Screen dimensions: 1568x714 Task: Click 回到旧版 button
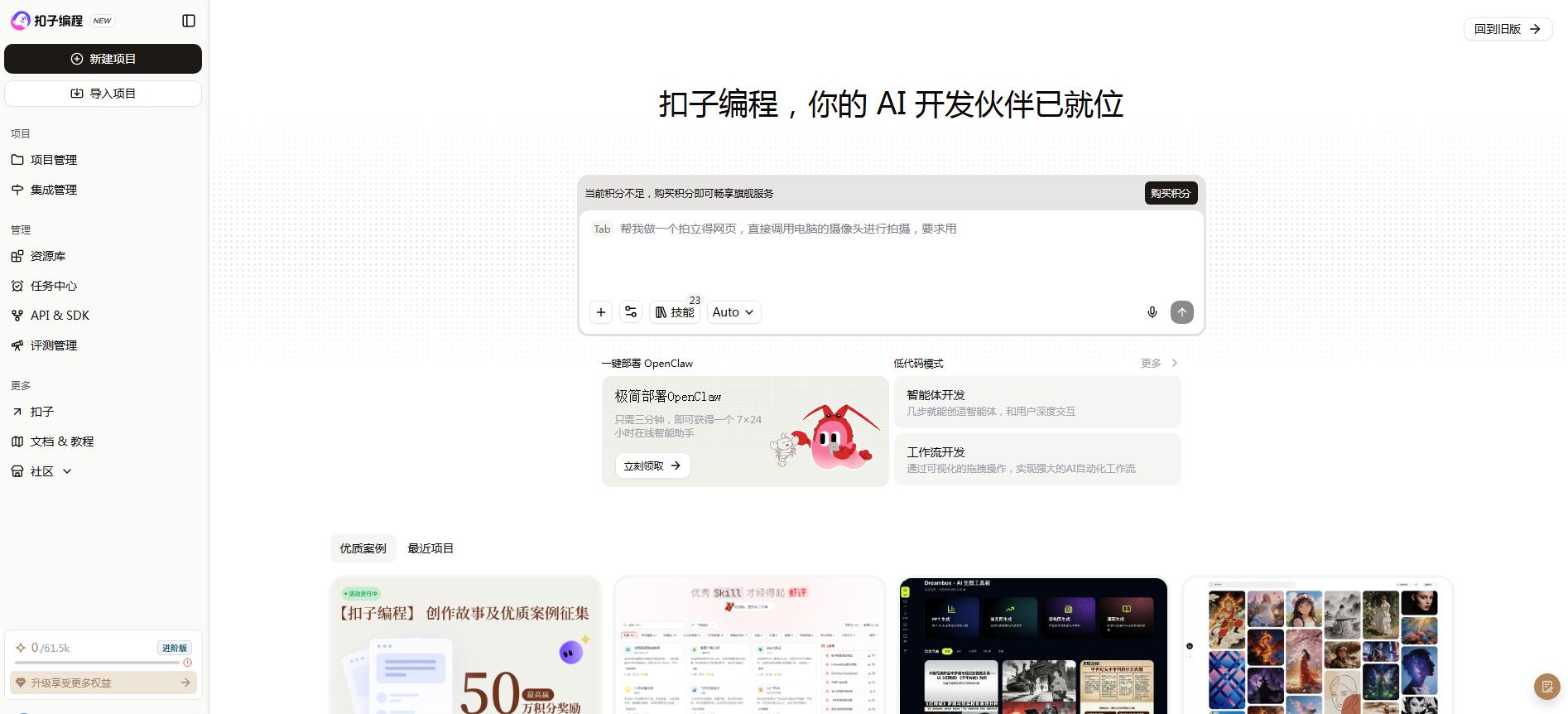(x=1508, y=29)
